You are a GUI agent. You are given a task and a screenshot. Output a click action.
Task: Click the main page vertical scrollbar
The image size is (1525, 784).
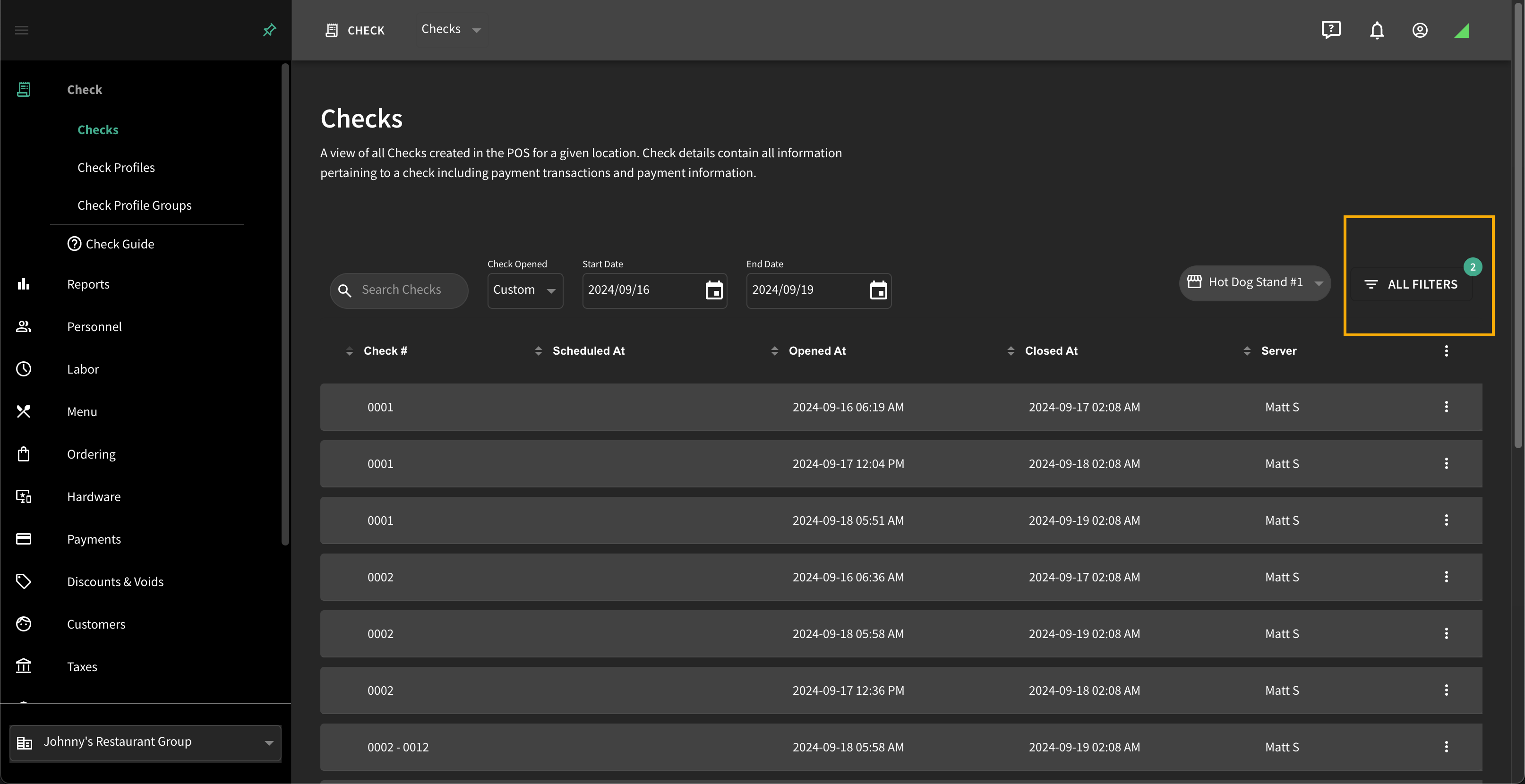(x=1518, y=225)
